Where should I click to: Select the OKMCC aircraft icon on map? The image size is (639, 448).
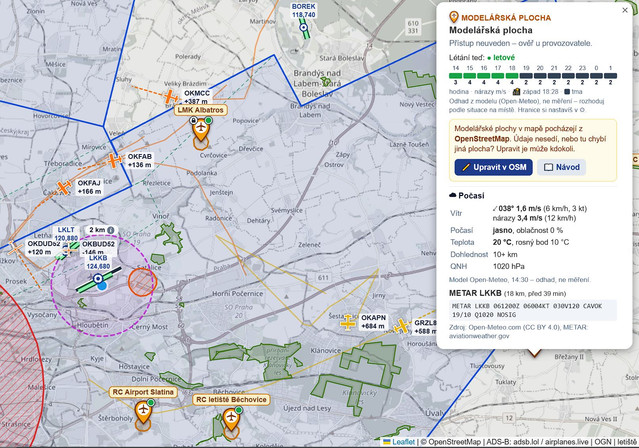[170, 97]
